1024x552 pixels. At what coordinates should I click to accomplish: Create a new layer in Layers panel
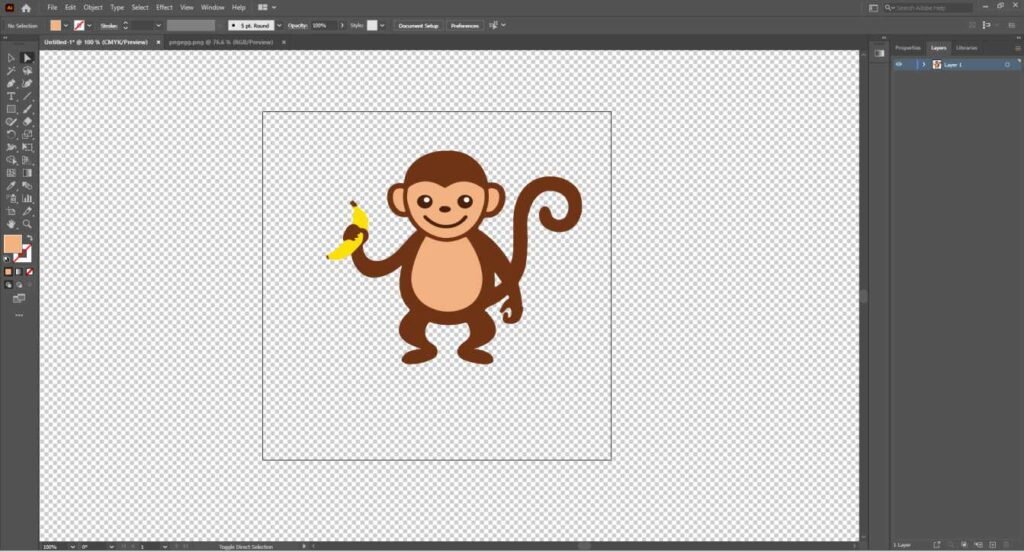993,544
